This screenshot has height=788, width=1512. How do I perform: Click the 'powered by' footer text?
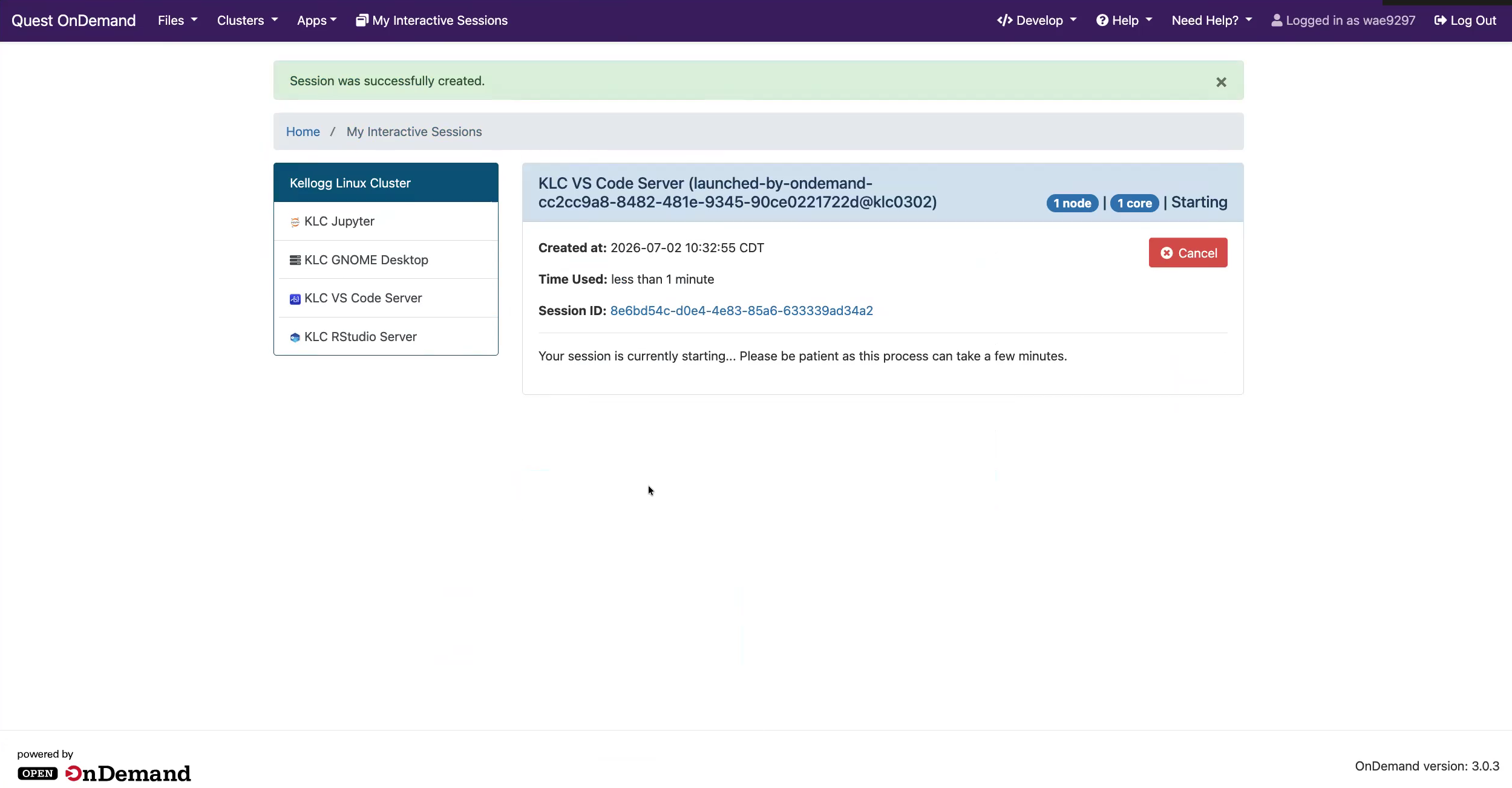point(45,754)
